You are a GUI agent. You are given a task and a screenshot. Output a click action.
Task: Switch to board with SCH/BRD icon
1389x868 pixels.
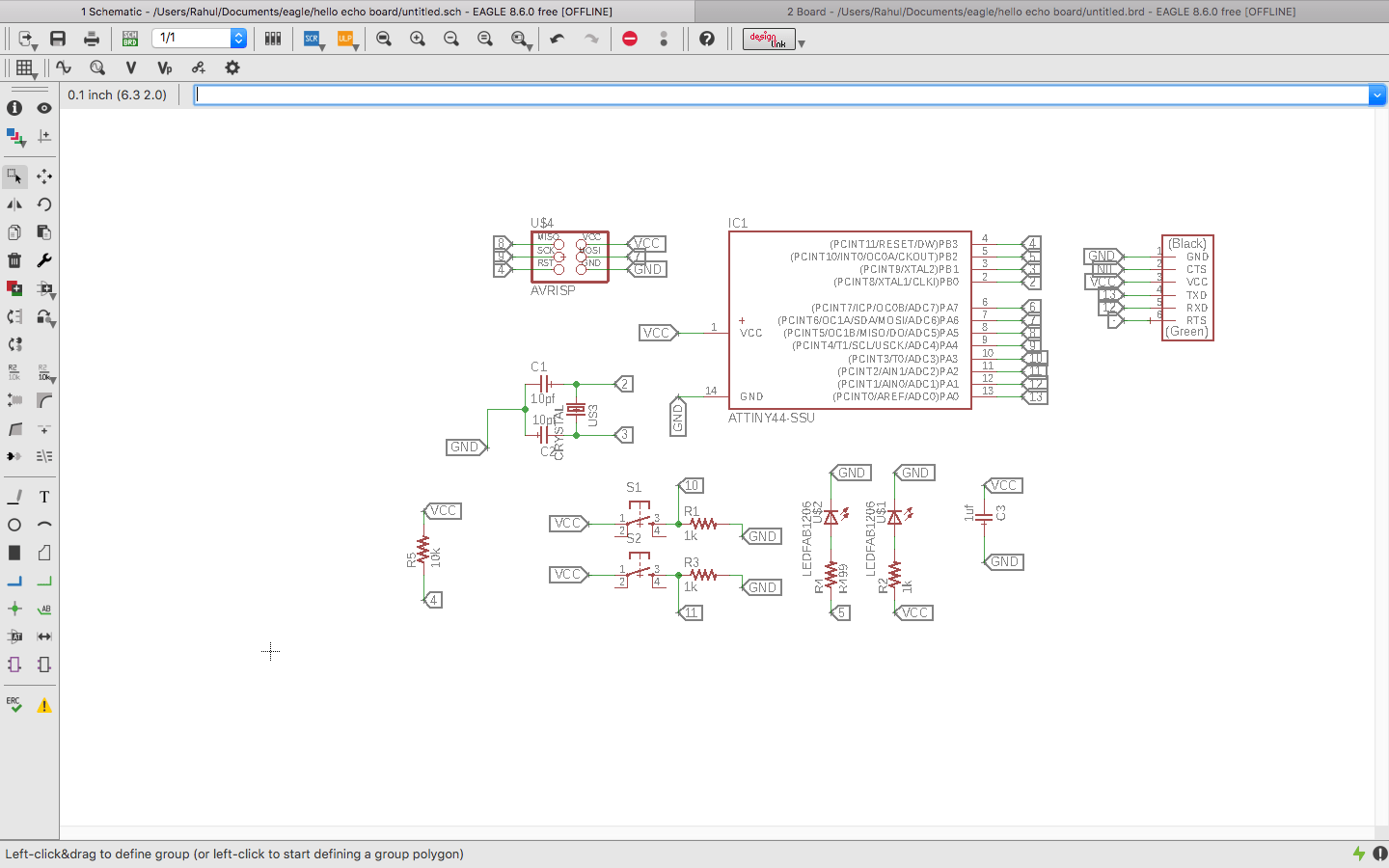click(x=130, y=39)
